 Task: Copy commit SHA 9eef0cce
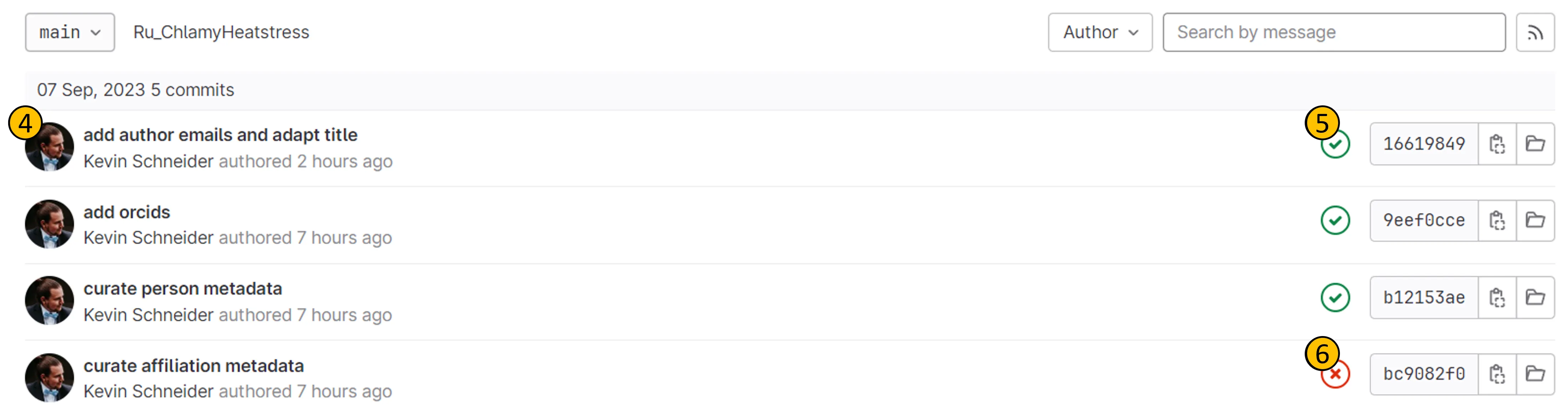1497,221
